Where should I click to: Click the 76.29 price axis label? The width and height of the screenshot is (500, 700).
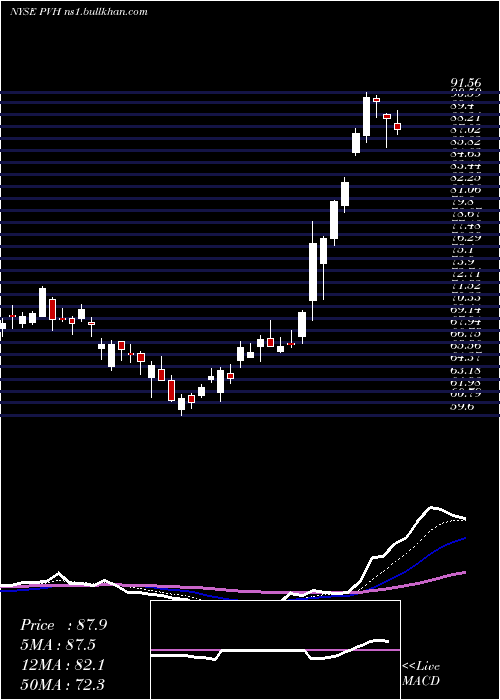coord(466,238)
